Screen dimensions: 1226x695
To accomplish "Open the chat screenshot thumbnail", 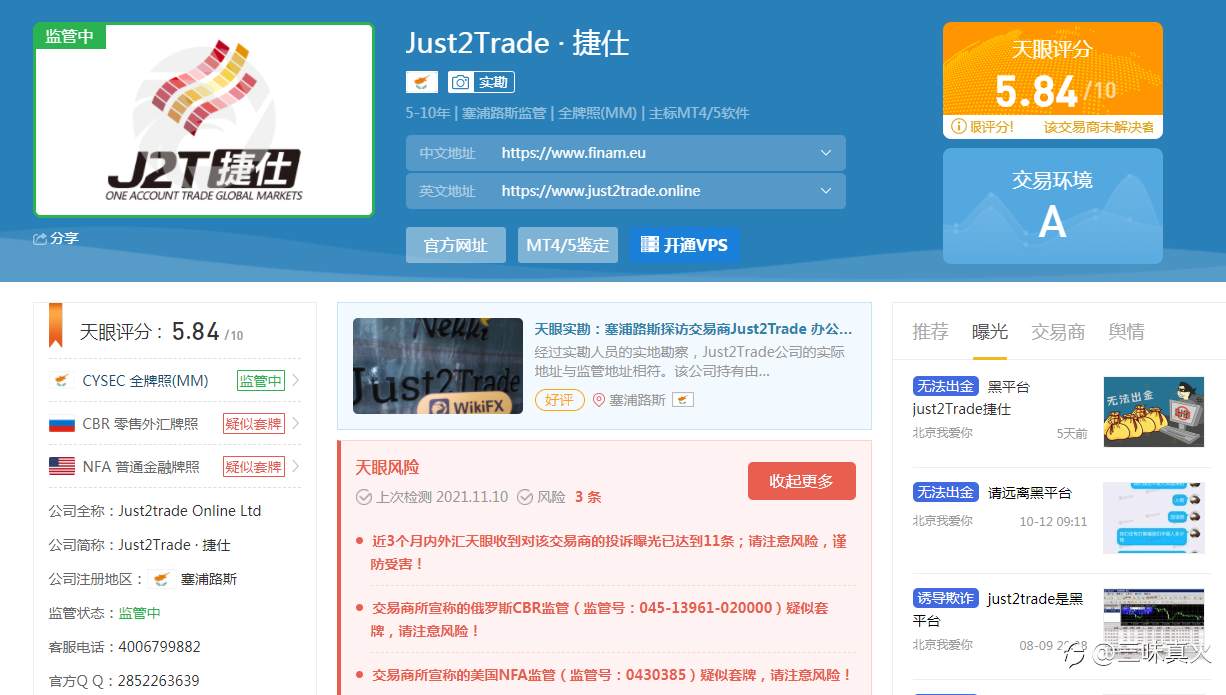I will click(x=1153, y=517).
